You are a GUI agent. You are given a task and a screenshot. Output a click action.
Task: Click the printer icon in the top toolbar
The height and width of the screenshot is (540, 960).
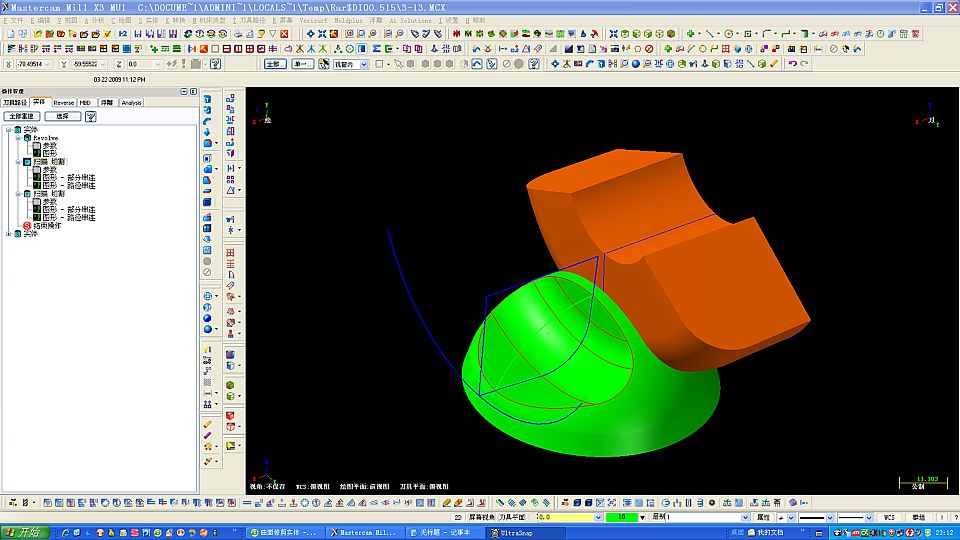[x=238, y=34]
